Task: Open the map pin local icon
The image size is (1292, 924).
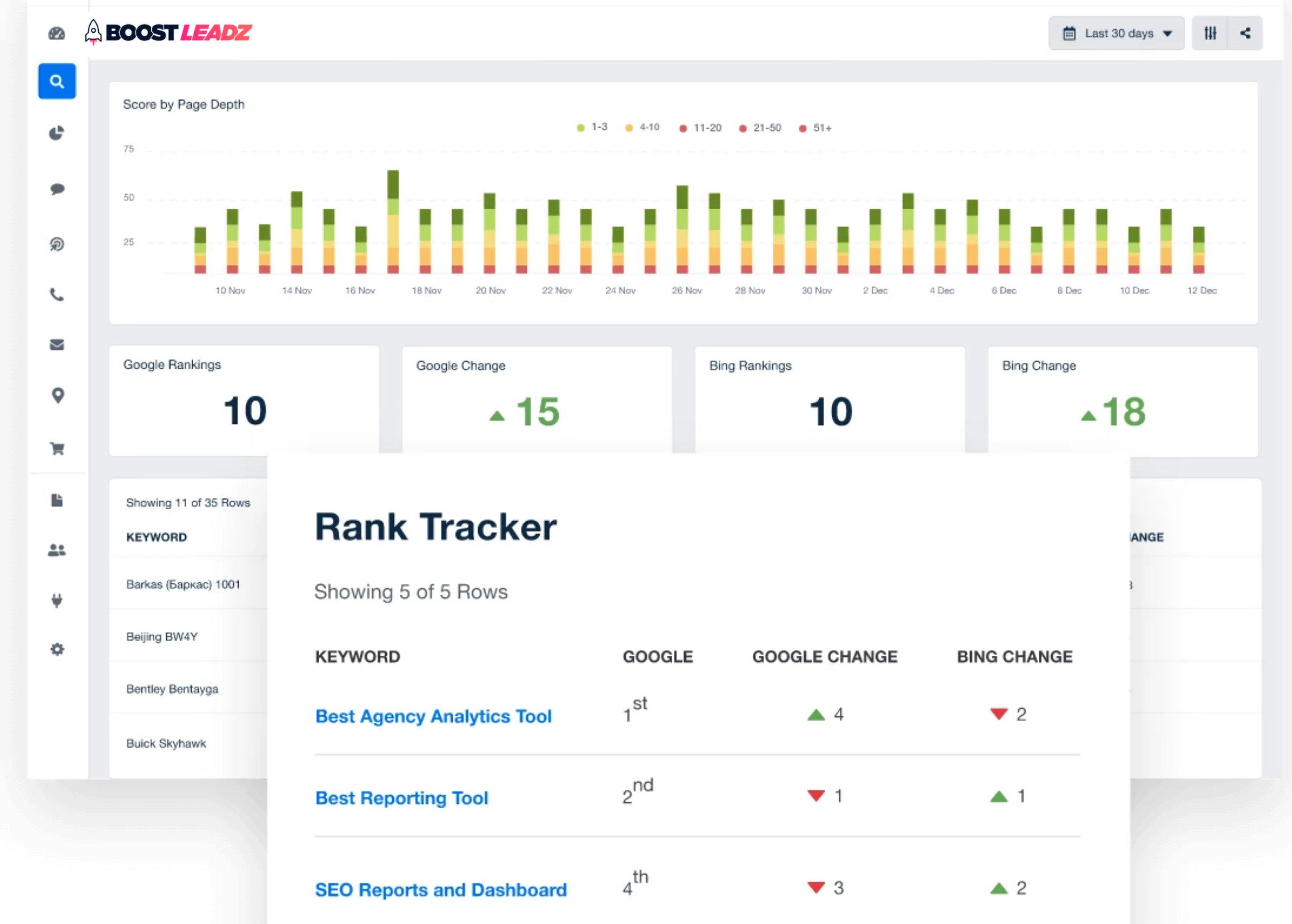Action: coord(57,395)
